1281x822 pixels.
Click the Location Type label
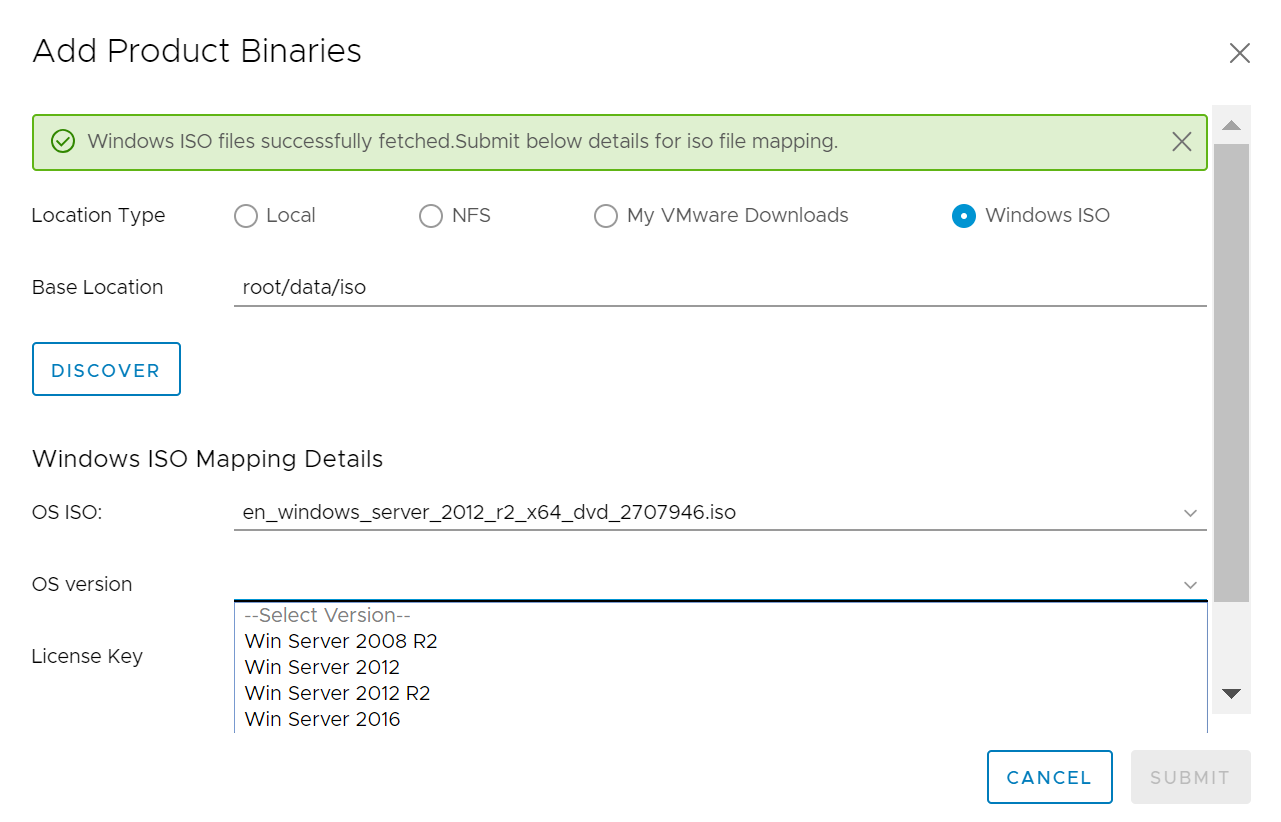98,216
